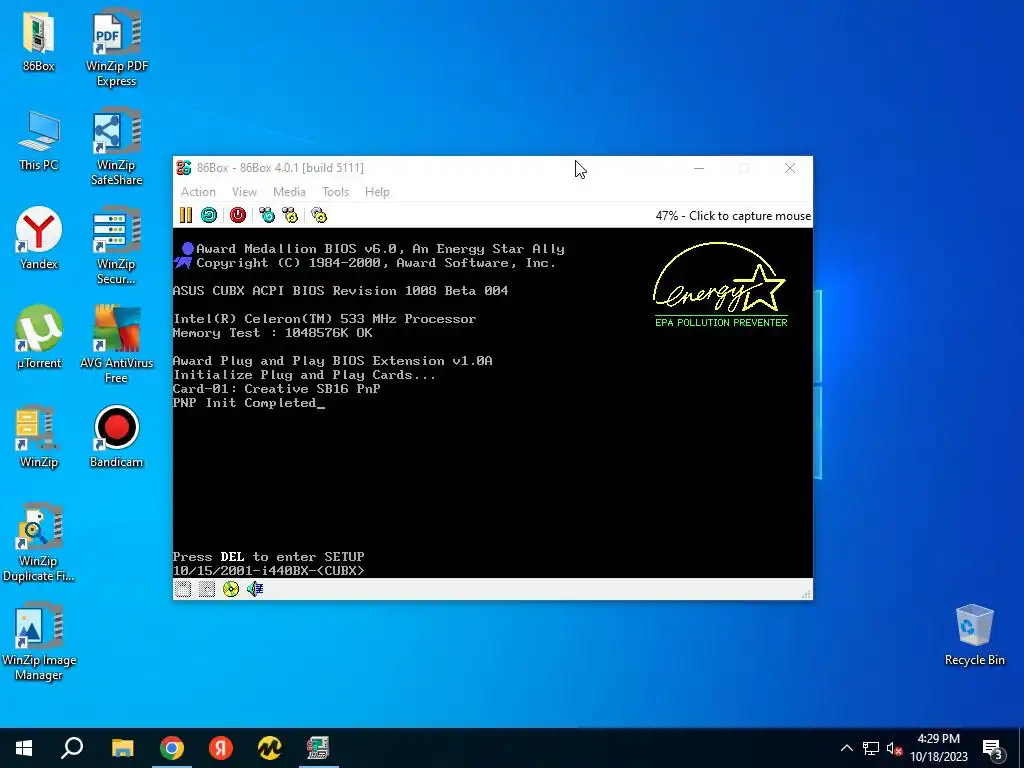Screen dimensions: 1024x768
Task: Click the yellow wave app taskbar icon
Action: pos(269,748)
